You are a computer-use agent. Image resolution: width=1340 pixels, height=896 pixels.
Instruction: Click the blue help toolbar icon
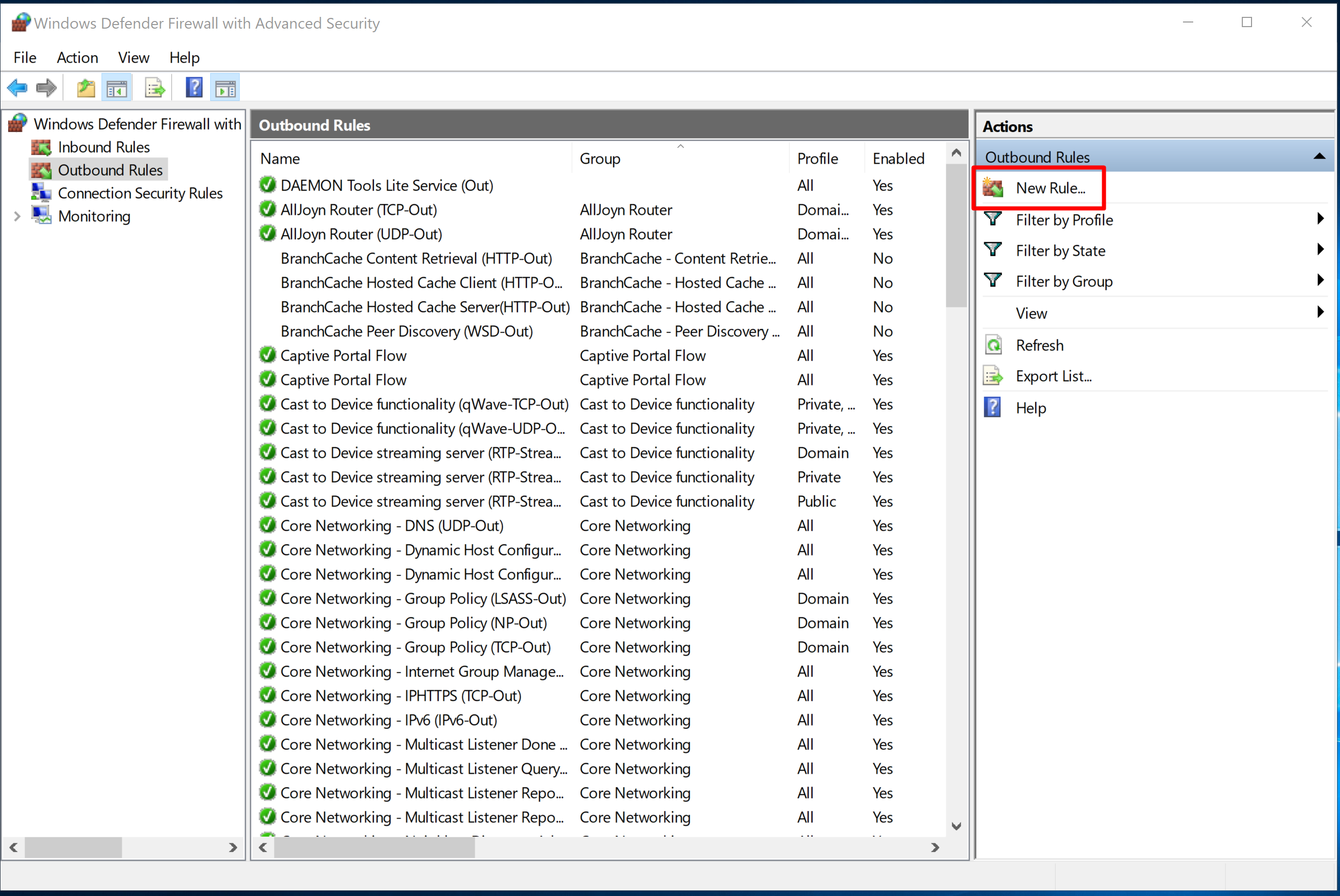pos(194,87)
